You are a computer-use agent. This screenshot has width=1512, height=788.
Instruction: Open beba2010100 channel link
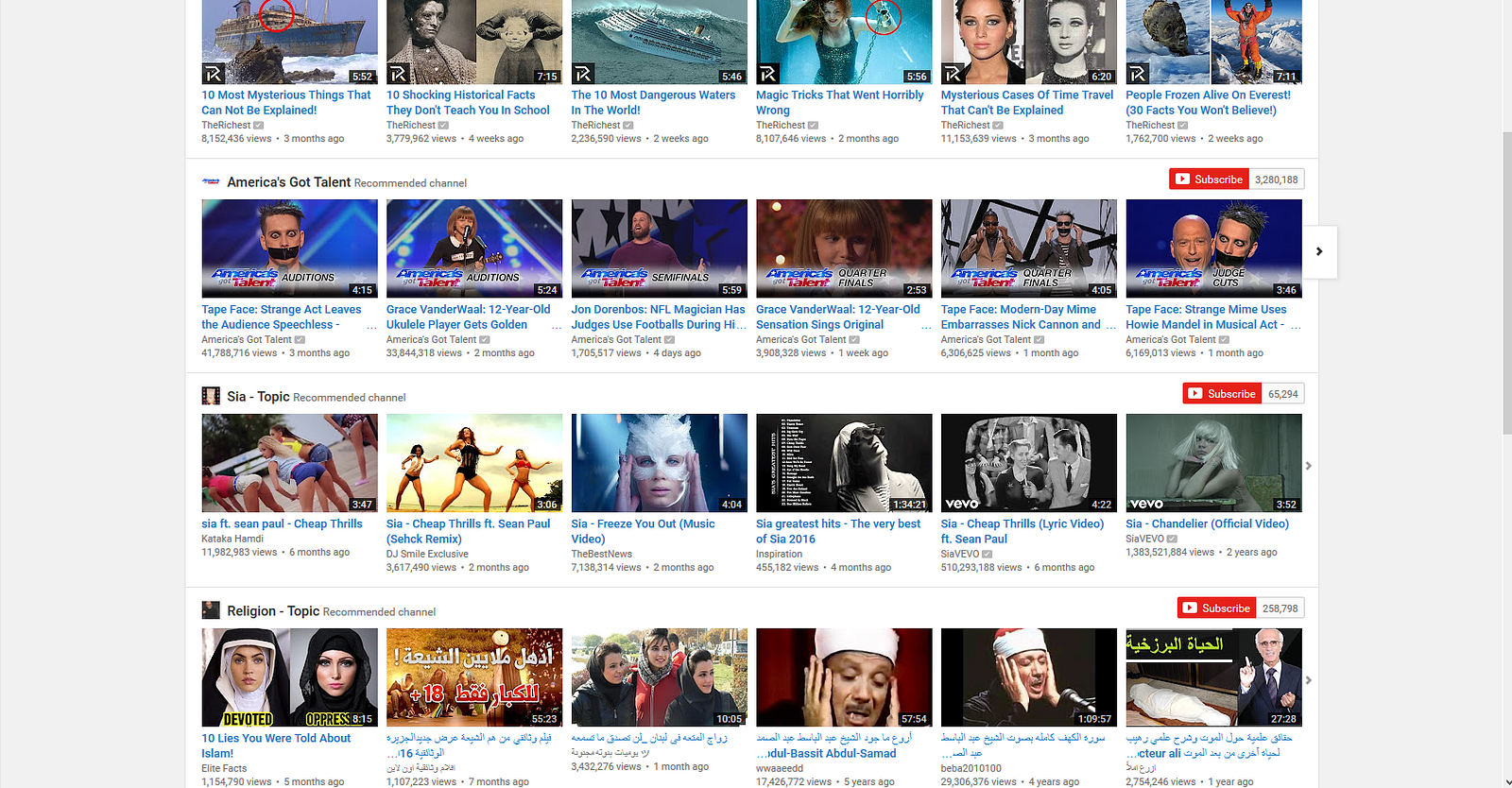[971, 768]
